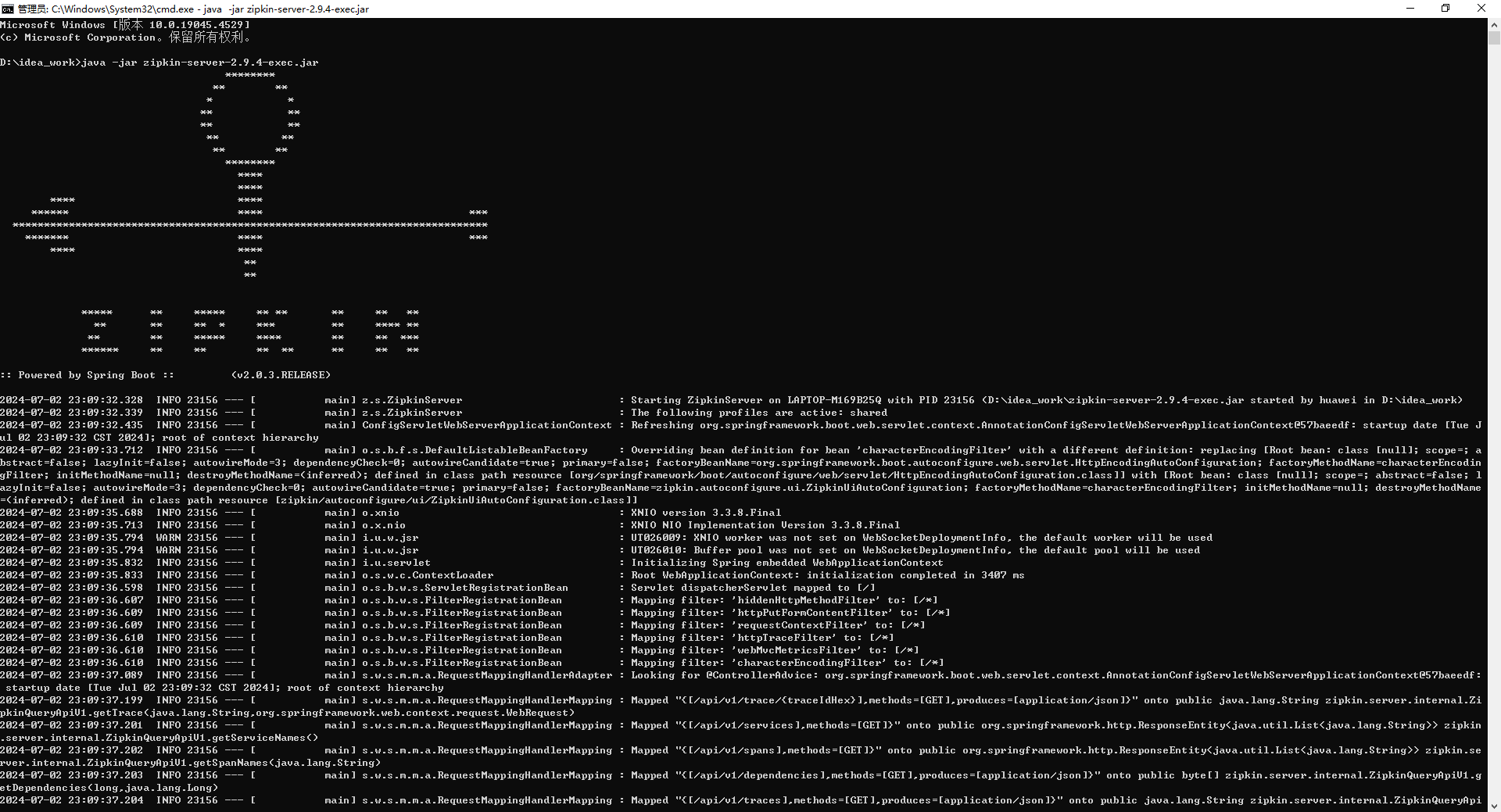Minimize the cmd window
This screenshot has height=812, width=1501.
point(1410,9)
